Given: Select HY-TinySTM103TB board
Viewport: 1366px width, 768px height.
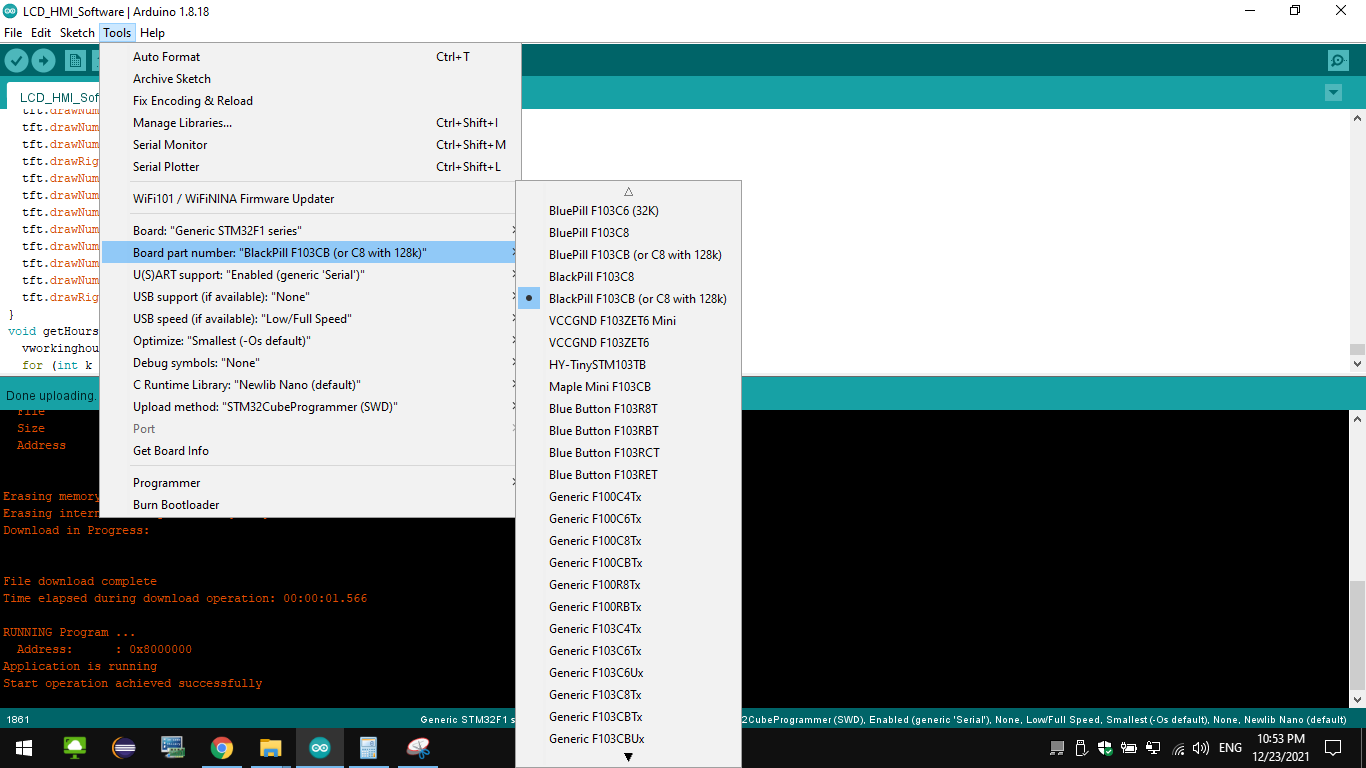Looking at the screenshot, I should (x=629, y=365).
